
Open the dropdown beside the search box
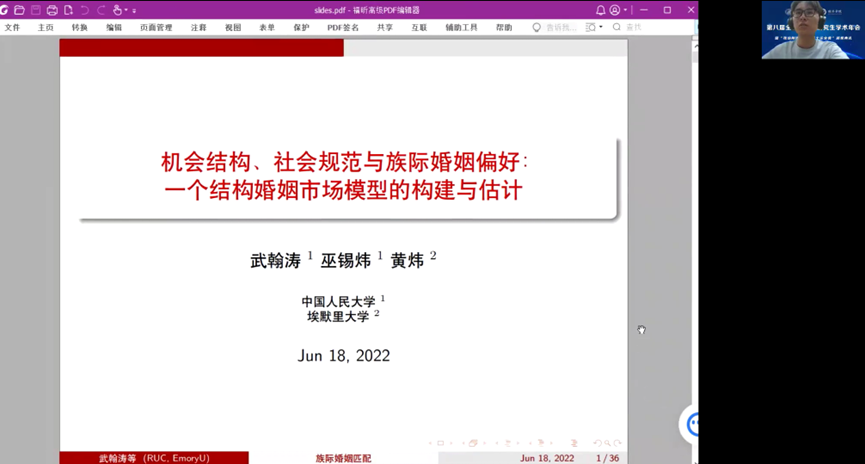(601, 27)
